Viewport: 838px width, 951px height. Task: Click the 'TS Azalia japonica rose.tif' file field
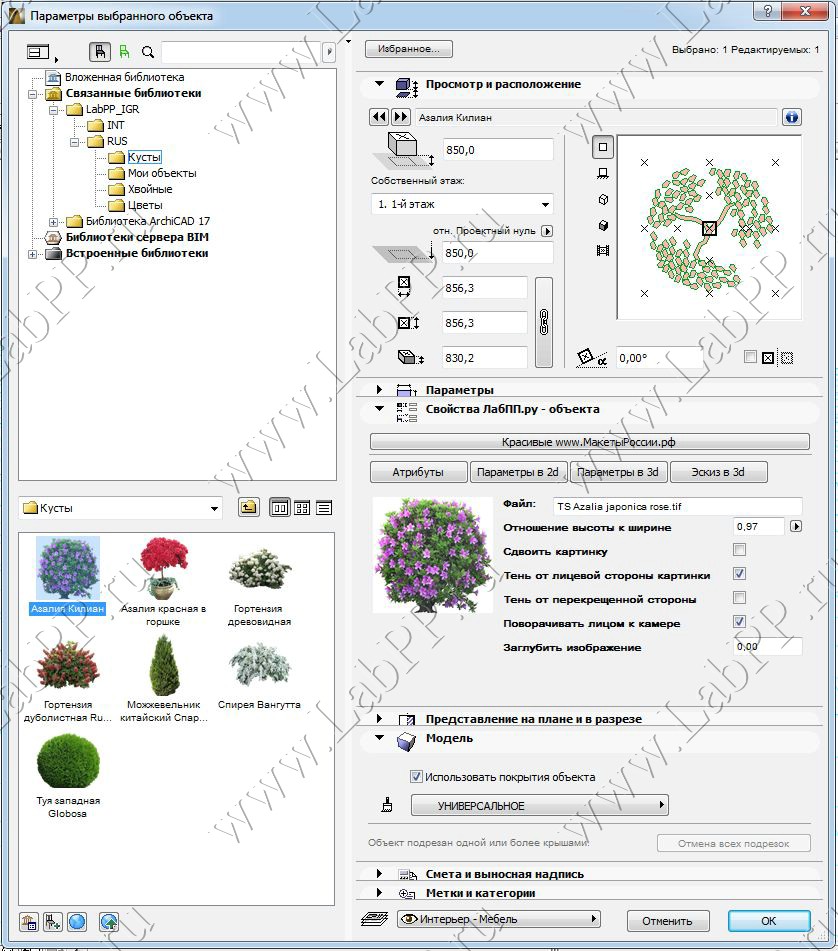coord(677,506)
